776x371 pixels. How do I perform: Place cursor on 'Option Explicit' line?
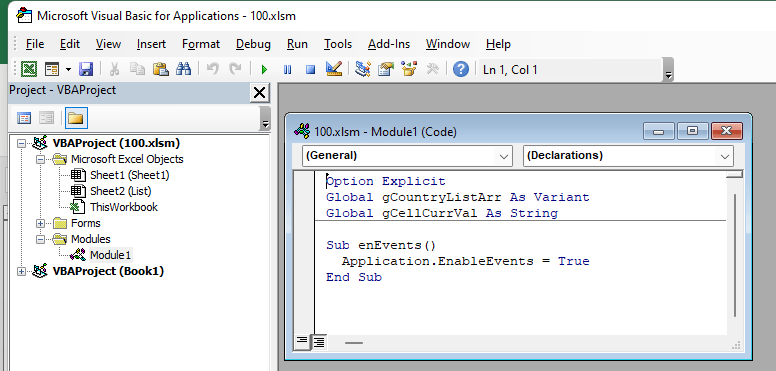(386, 182)
